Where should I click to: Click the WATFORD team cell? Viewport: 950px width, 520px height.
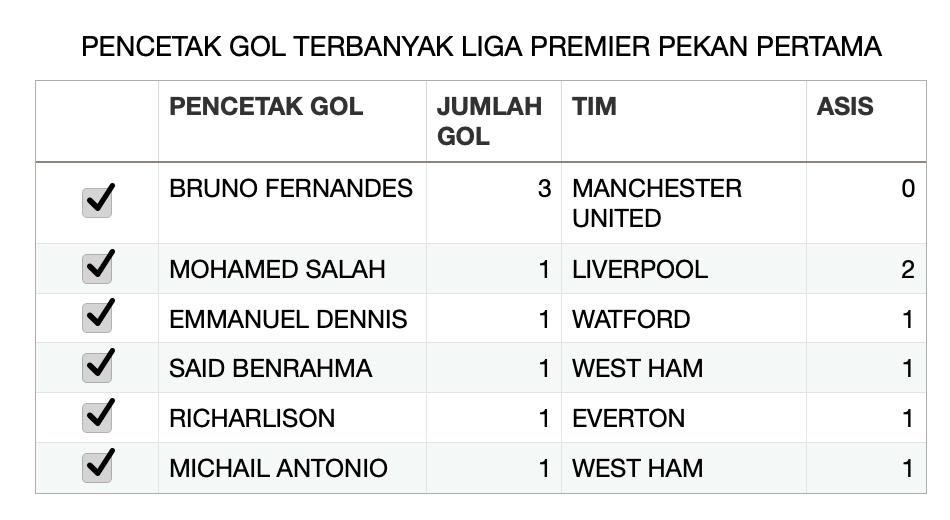(x=631, y=319)
